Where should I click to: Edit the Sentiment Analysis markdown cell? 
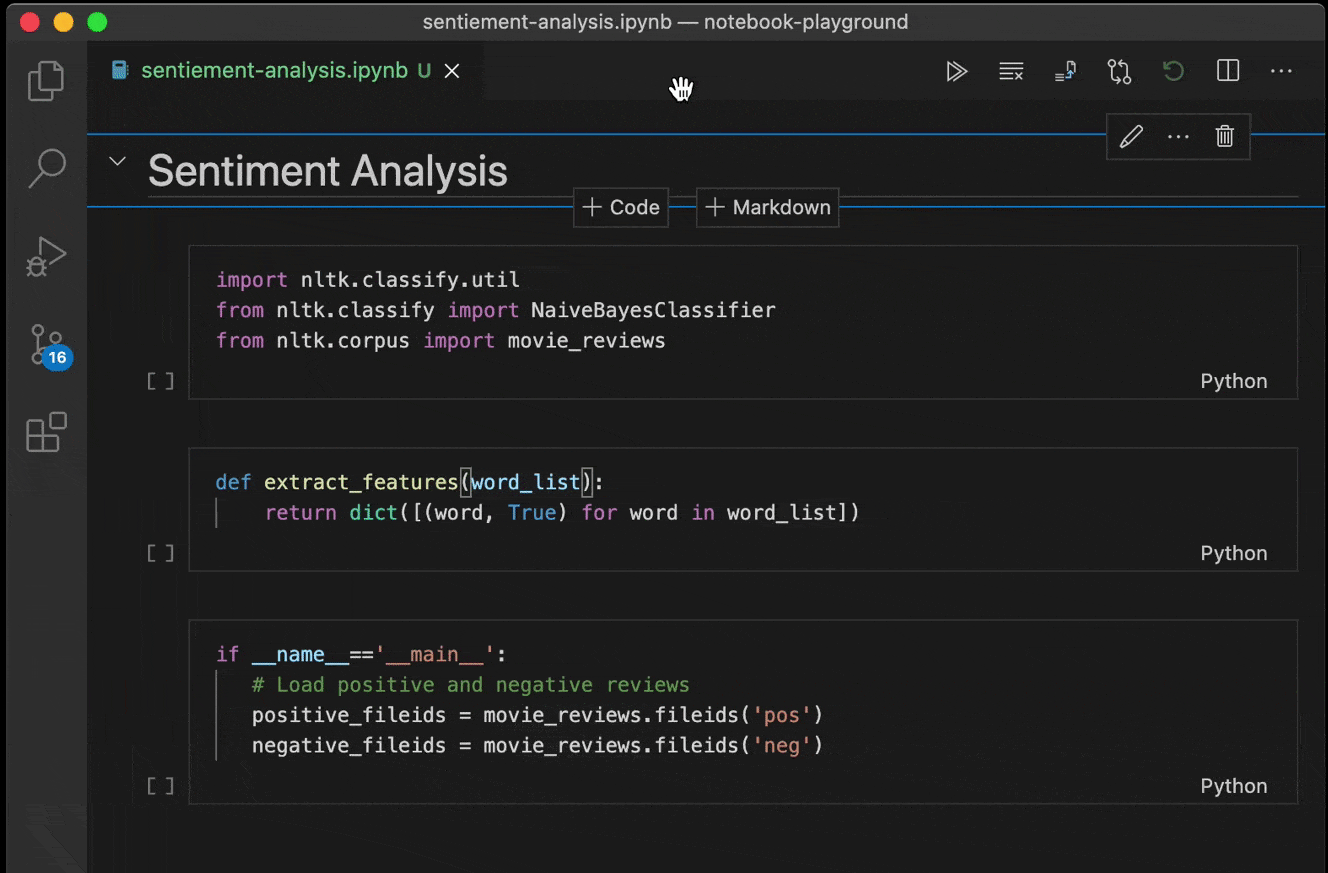click(1131, 137)
